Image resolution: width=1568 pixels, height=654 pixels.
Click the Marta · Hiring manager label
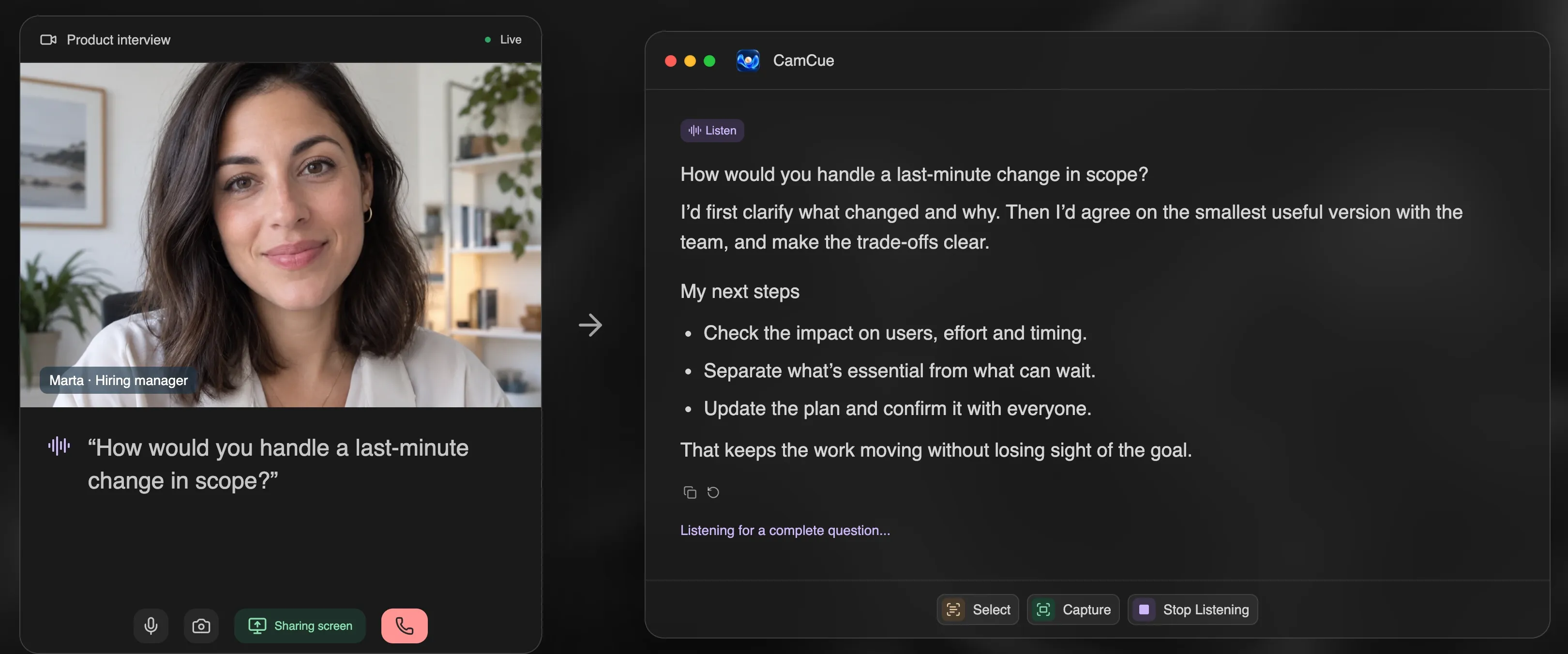click(119, 380)
